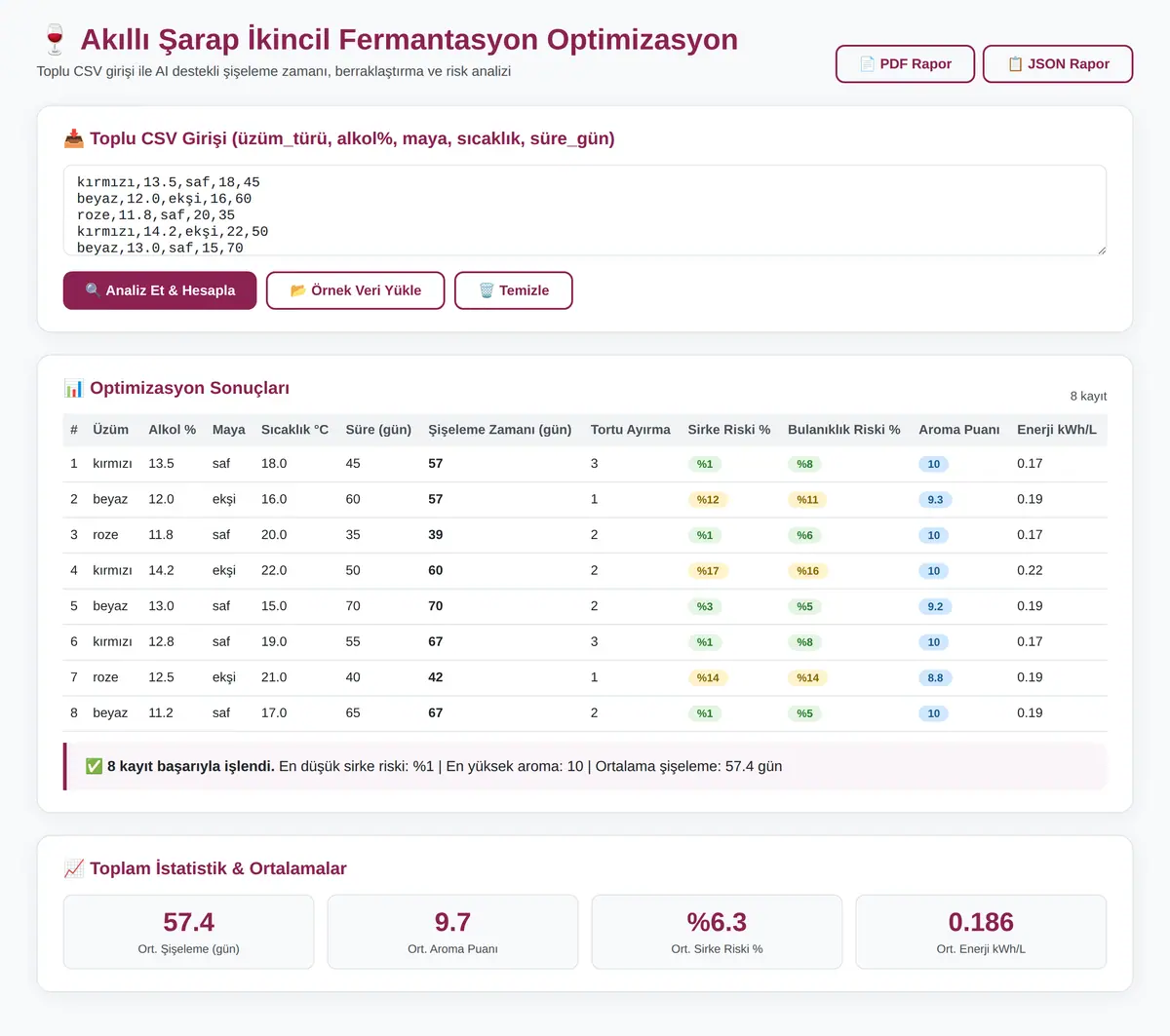Click the Enerji kWh/L column header
1170x1036 pixels.
pos(1057,430)
